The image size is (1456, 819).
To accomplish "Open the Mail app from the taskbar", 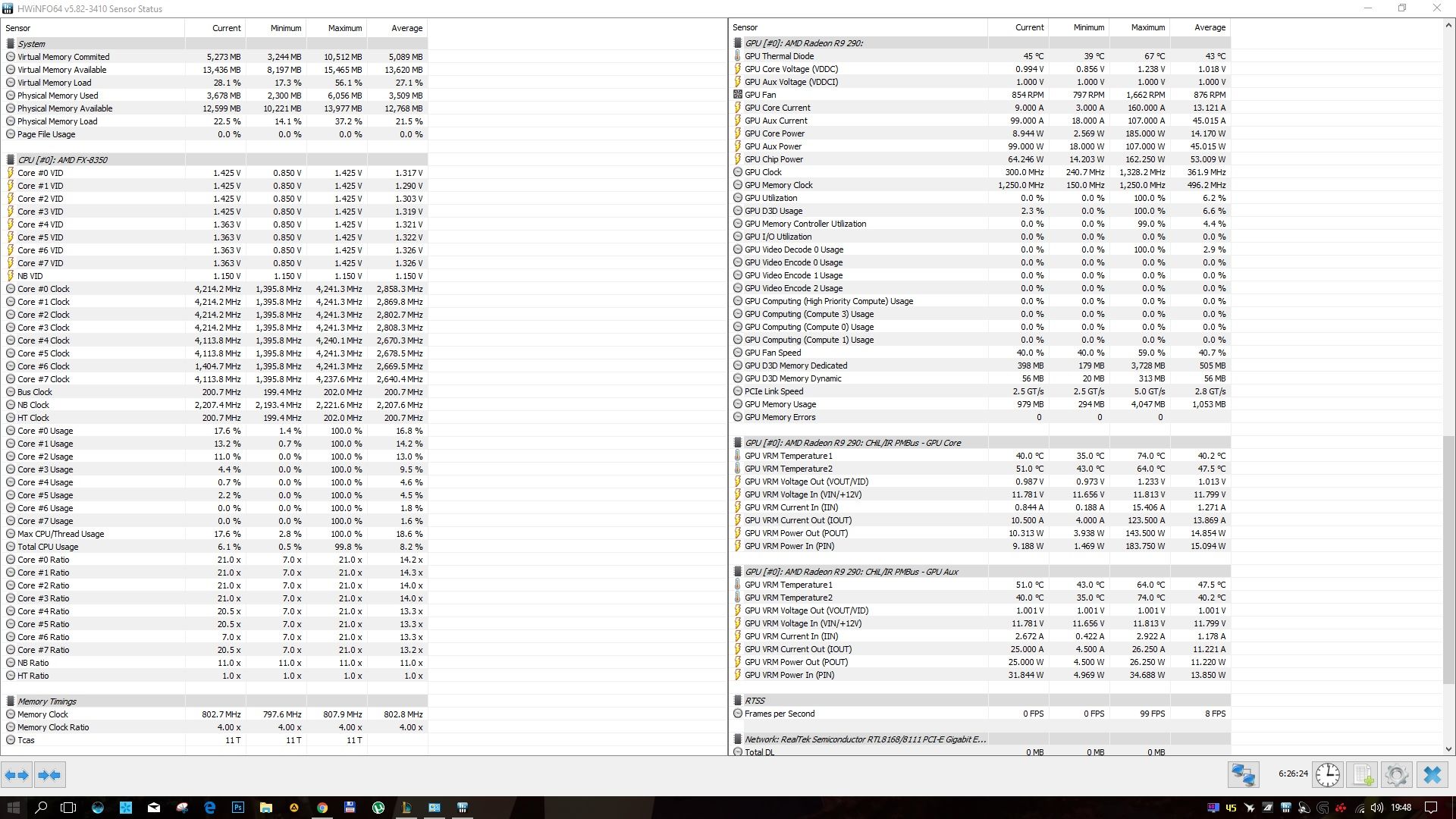I will [154, 808].
